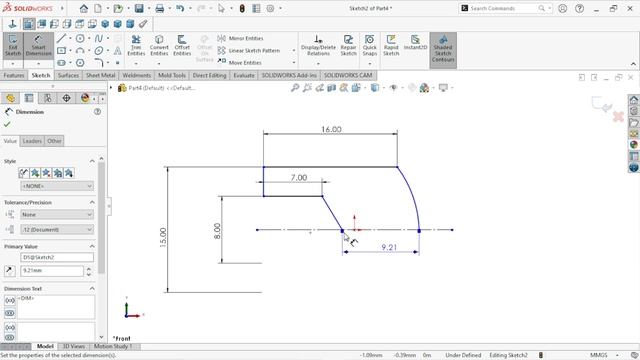640x360 pixels.
Task: Toggle the Smart Dimension tool off
Action: 38,45
